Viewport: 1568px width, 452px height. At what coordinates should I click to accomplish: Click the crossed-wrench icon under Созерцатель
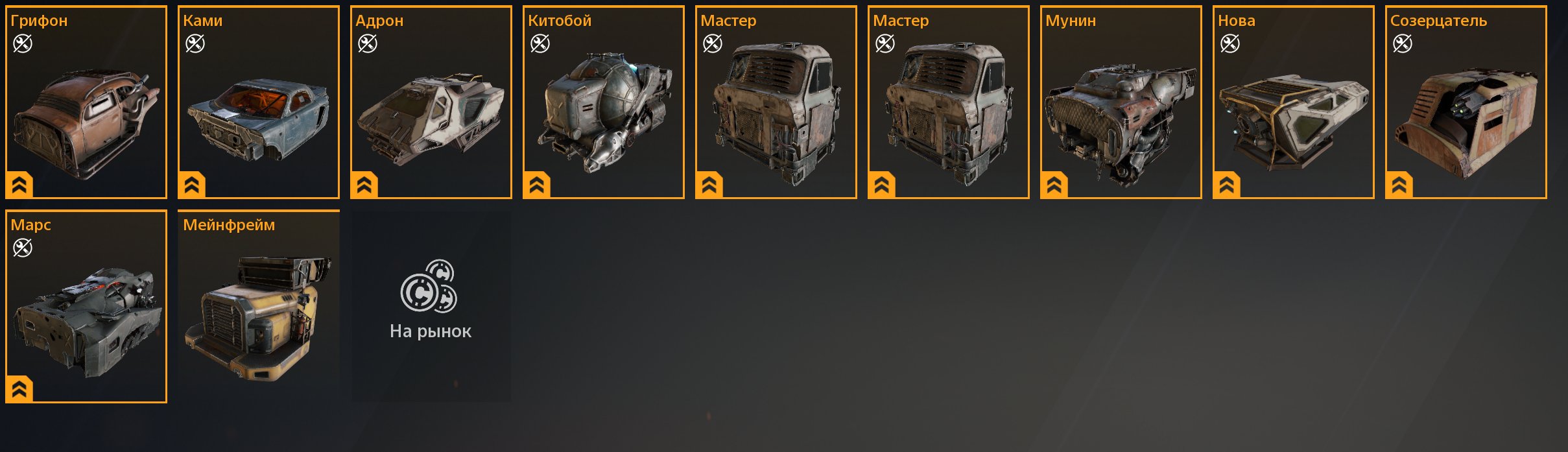[x=1403, y=43]
